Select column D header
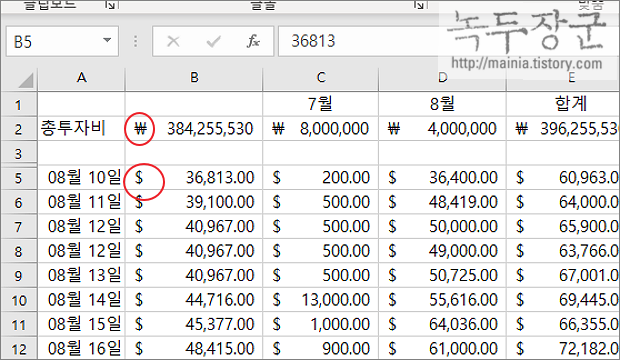Viewport: 620px width, 360px height. 442,78
